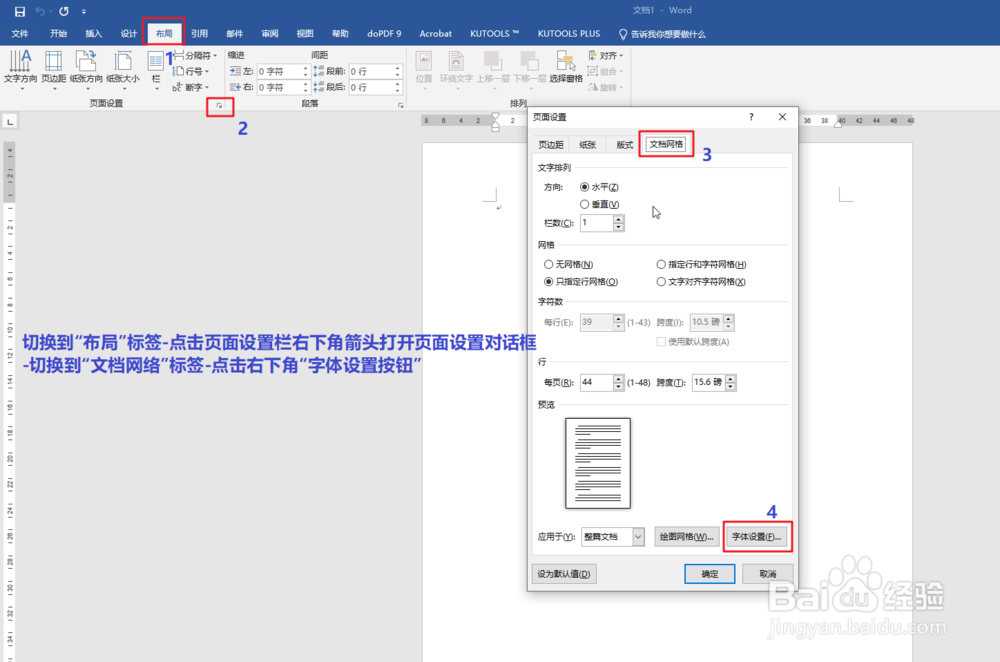The height and width of the screenshot is (662, 1000).
Task: Click the 每页 lines per page field
Action: pyautogui.click(x=597, y=382)
